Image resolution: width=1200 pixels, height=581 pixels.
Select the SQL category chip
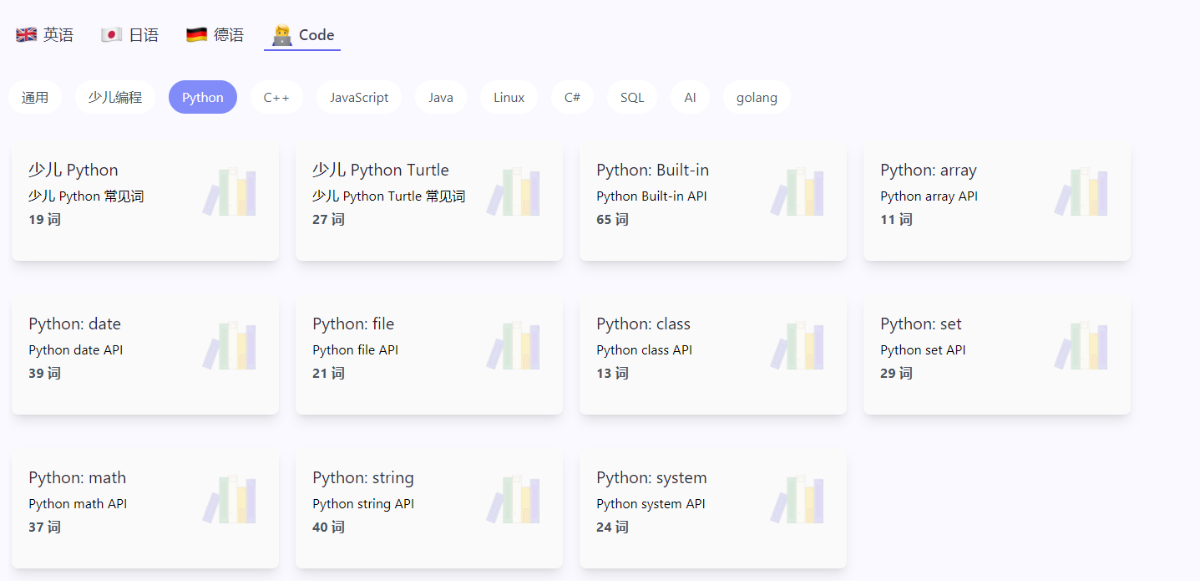coord(632,98)
